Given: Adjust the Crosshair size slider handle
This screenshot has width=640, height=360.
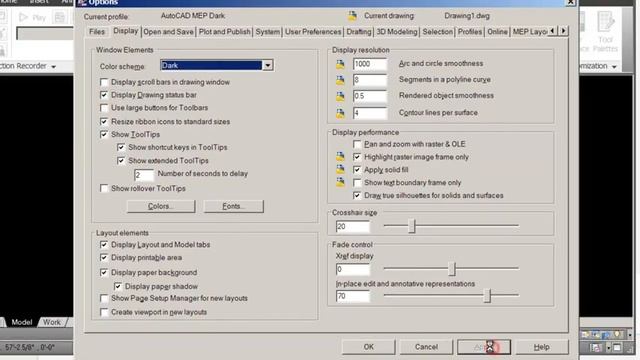Looking at the screenshot, I should point(412,226).
